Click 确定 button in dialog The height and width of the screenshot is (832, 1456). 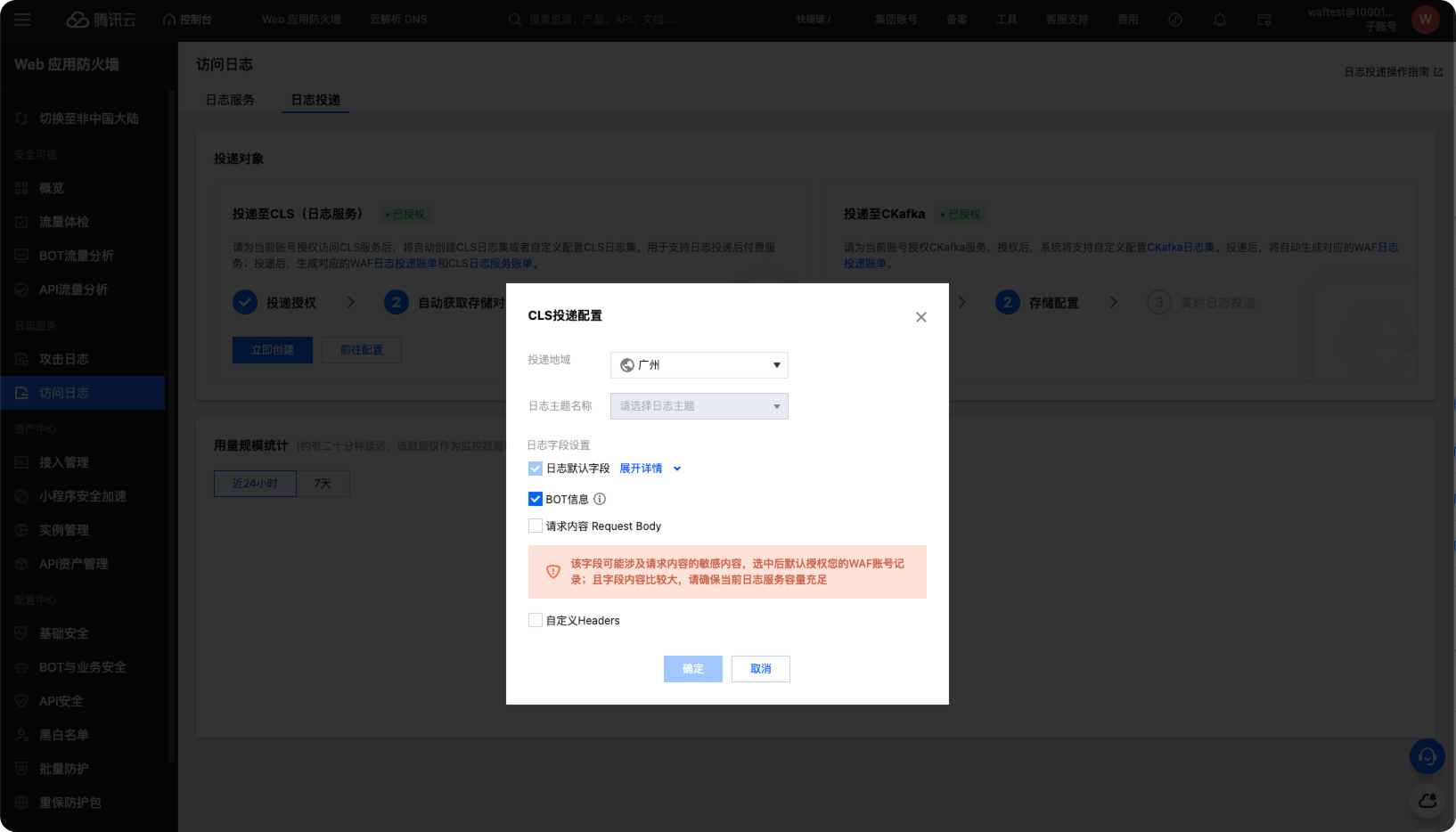point(693,669)
